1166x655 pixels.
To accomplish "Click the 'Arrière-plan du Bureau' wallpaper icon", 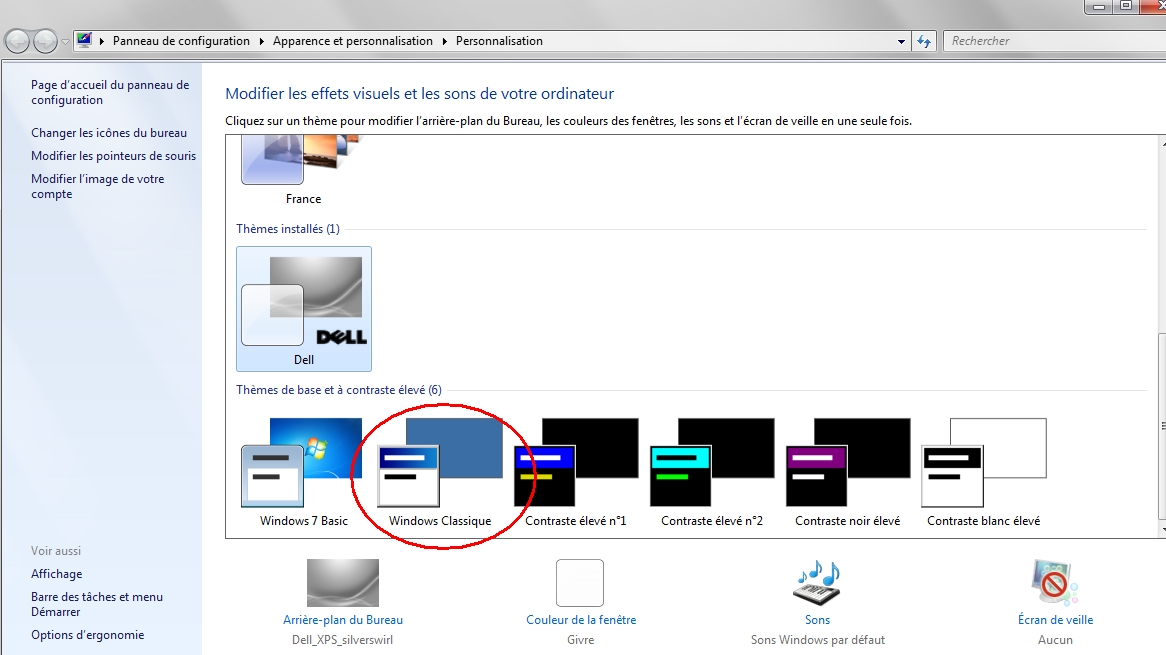I will 343,583.
